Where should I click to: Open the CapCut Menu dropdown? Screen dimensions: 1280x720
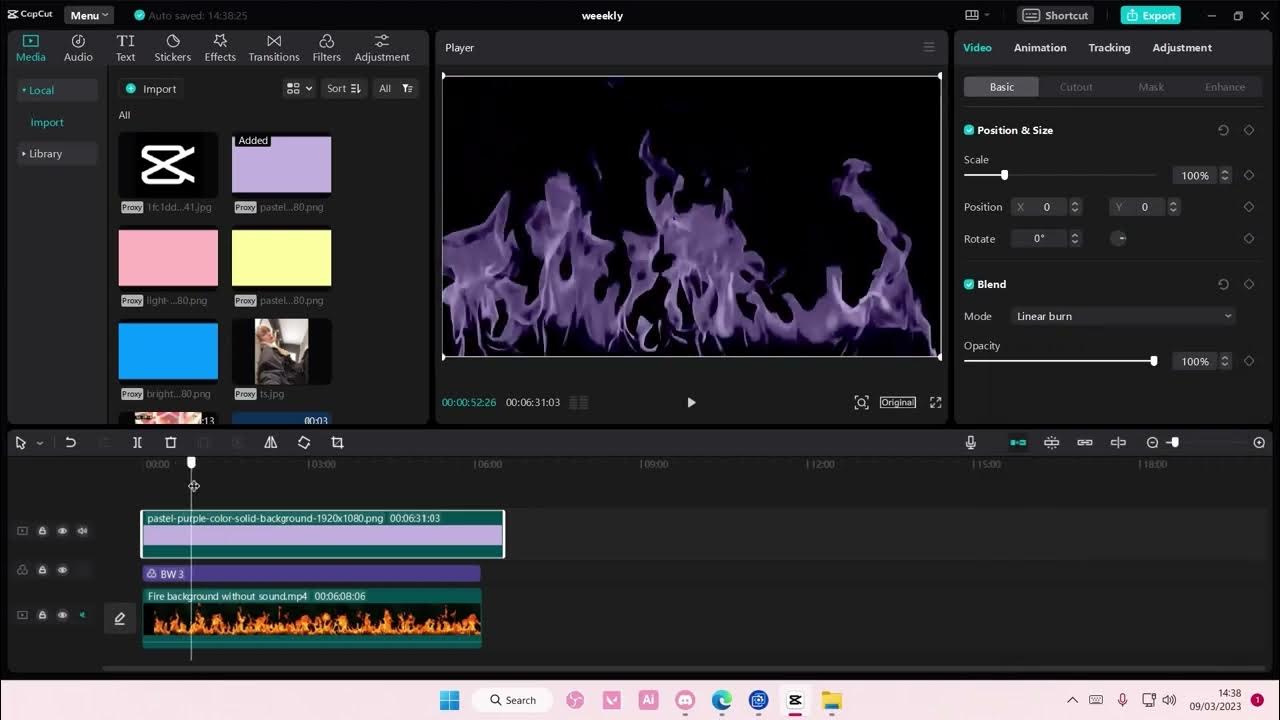89,15
